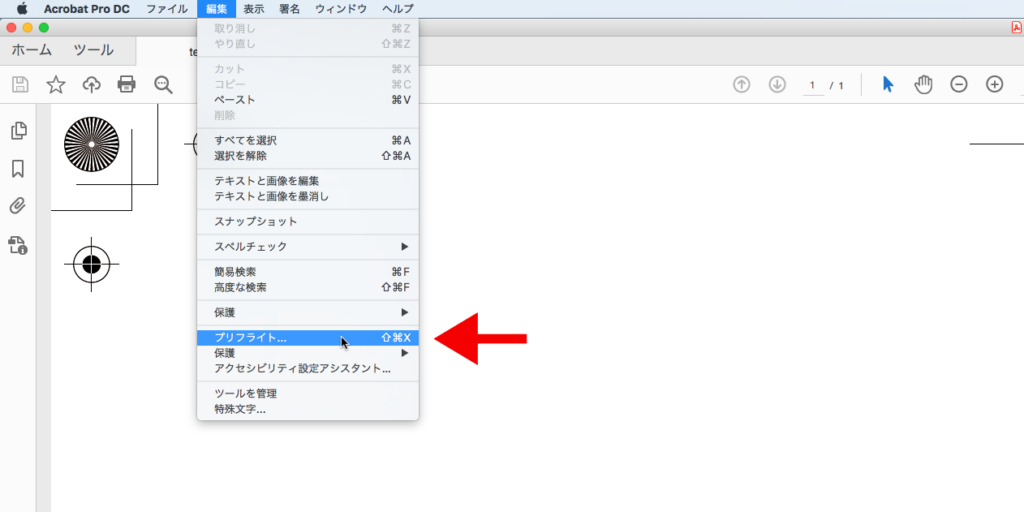Zoom in with the plus icon
Viewport: 1024px width, 512px height.
[995, 84]
